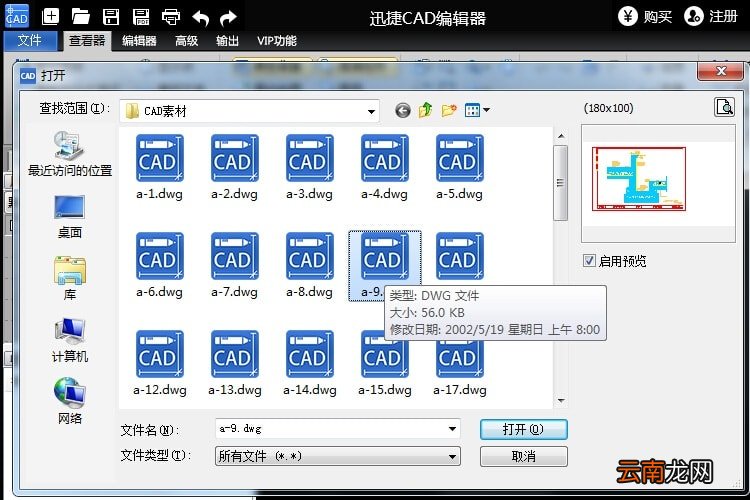Click the 购买 purchase button

pos(645,16)
